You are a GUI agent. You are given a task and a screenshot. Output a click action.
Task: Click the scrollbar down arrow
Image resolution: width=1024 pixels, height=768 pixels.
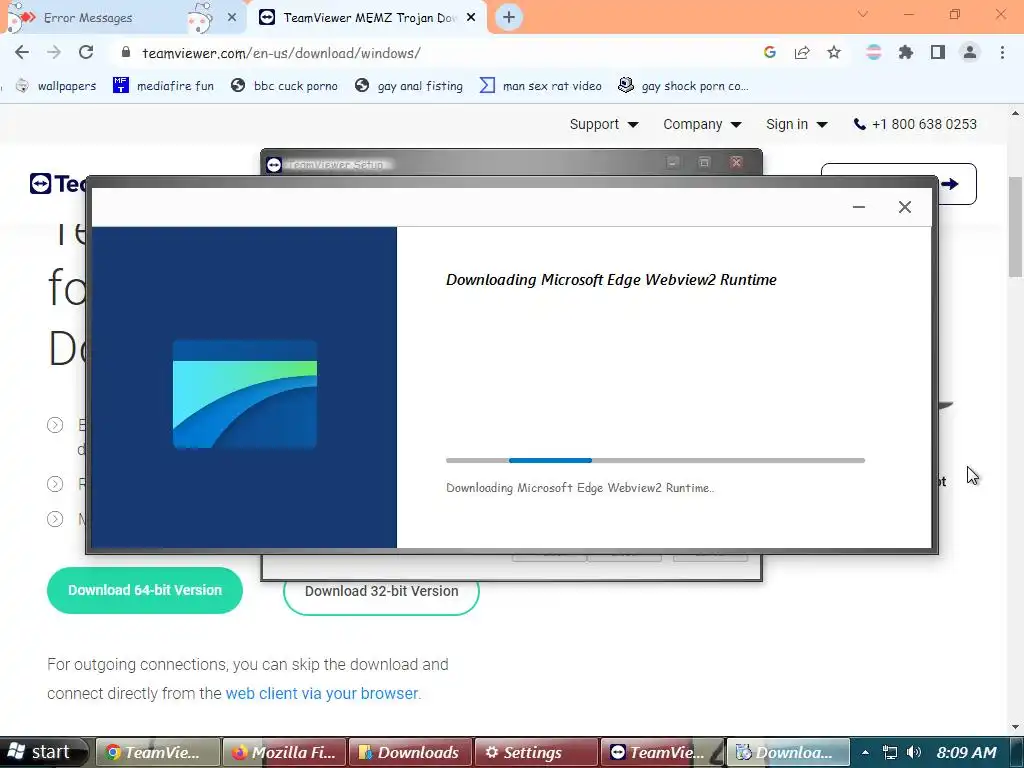tap(1015, 726)
